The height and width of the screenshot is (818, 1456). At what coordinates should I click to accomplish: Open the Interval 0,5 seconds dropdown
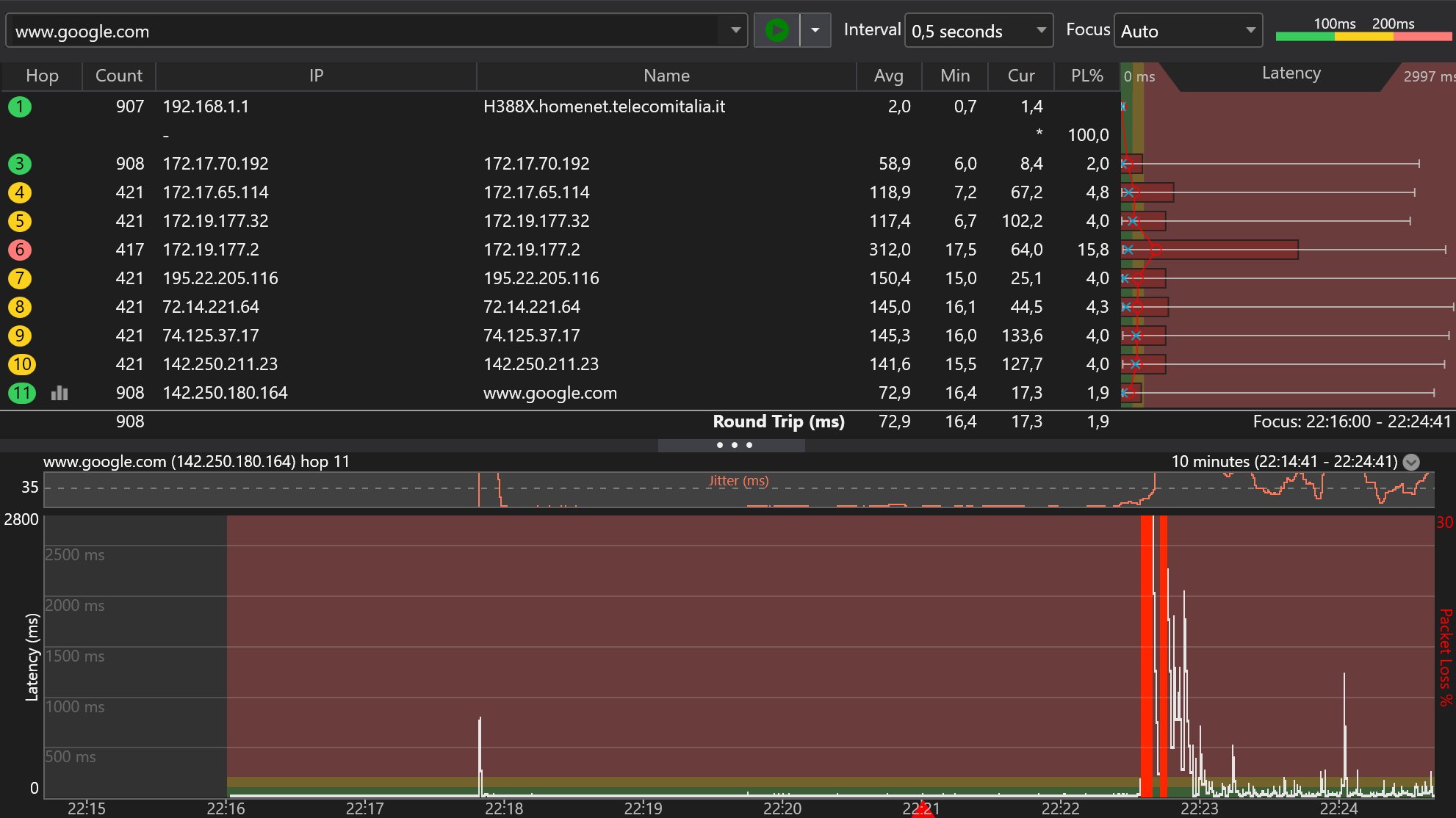[978, 31]
